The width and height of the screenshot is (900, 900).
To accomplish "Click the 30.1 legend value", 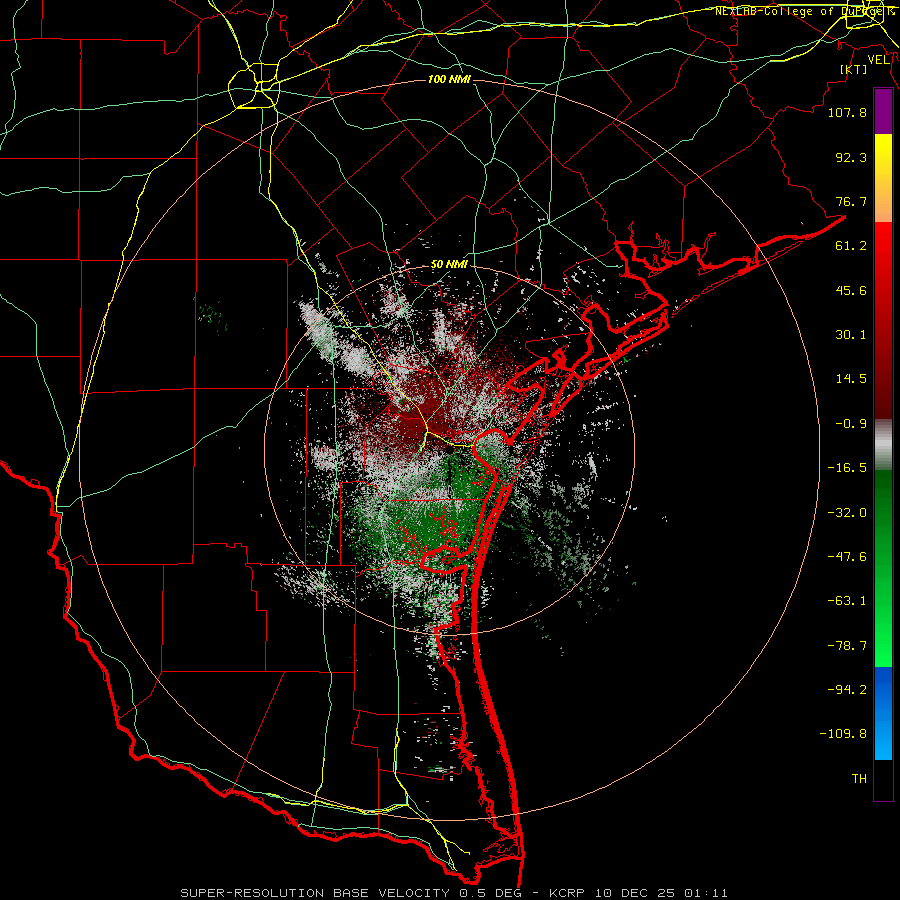I will tap(851, 335).
